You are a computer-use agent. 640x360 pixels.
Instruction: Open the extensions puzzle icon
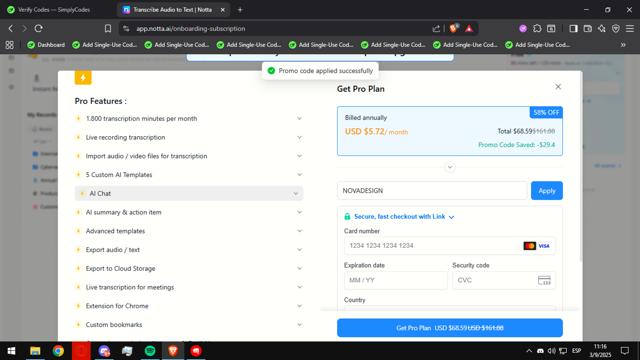pyautogui.click(x=537, y=29)
